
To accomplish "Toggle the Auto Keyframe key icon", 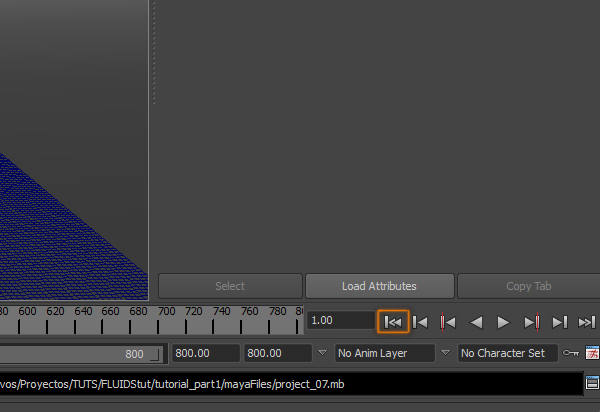I will (x=571, y=353).
